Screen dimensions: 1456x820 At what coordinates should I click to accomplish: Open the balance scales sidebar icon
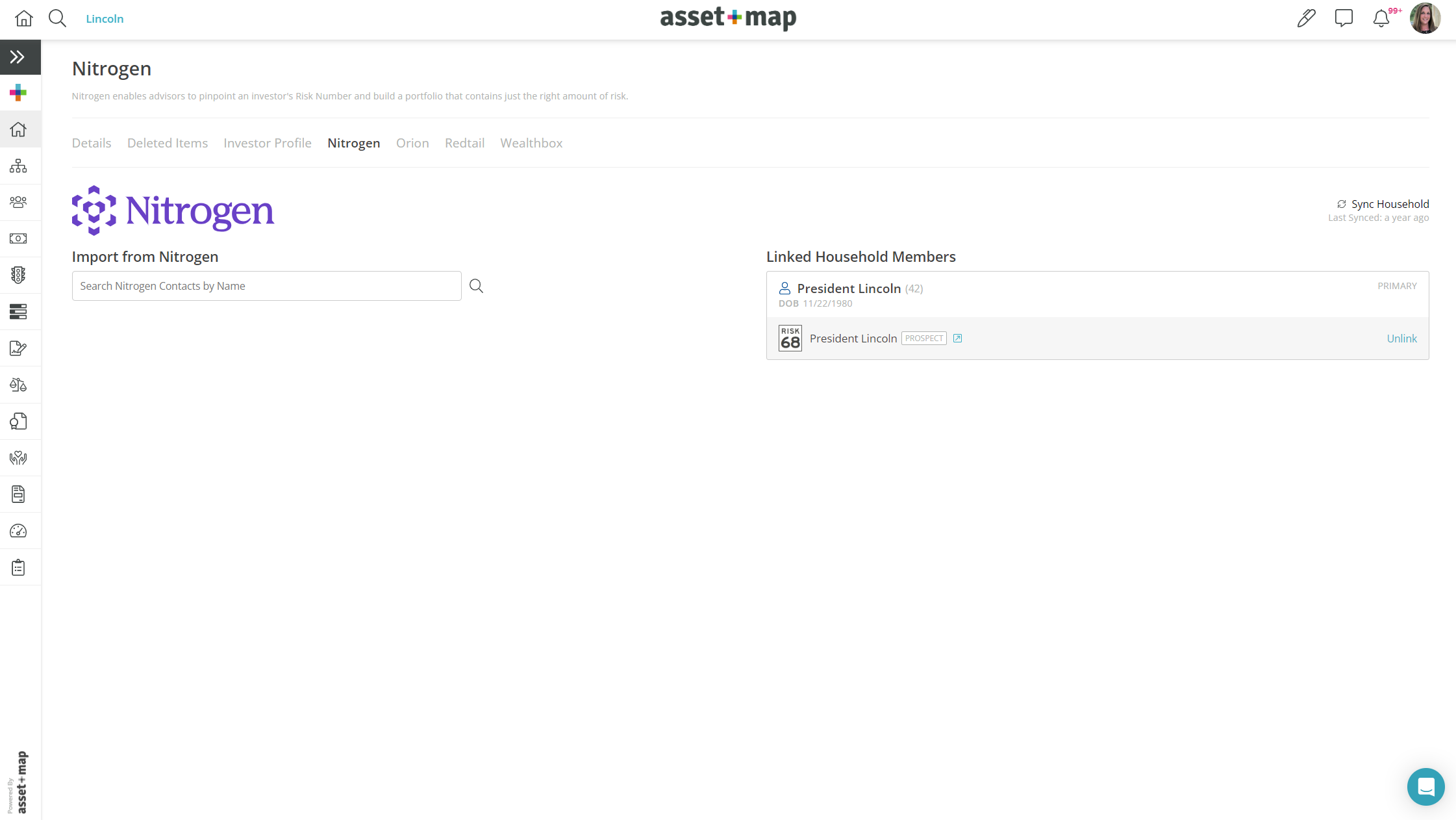[18, 385]
